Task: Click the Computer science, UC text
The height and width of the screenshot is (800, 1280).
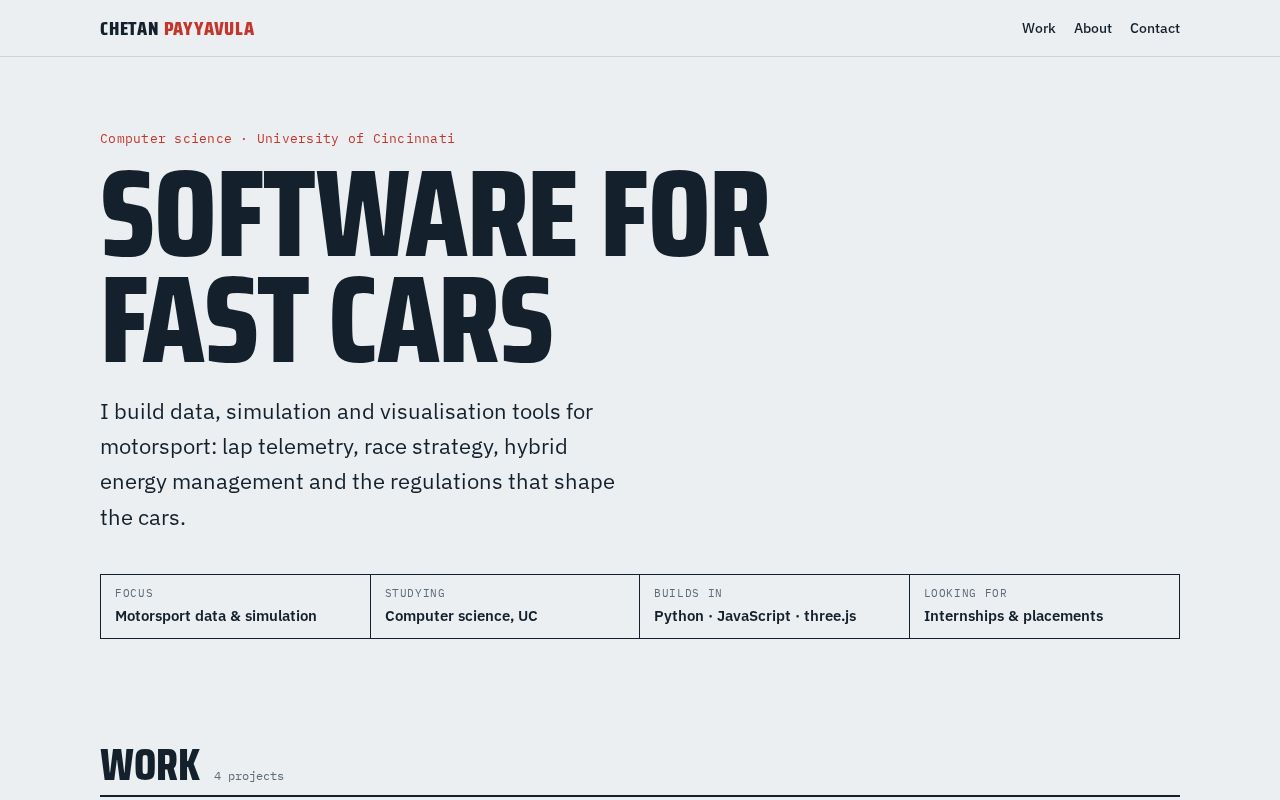Action: (x=461, y=616)
